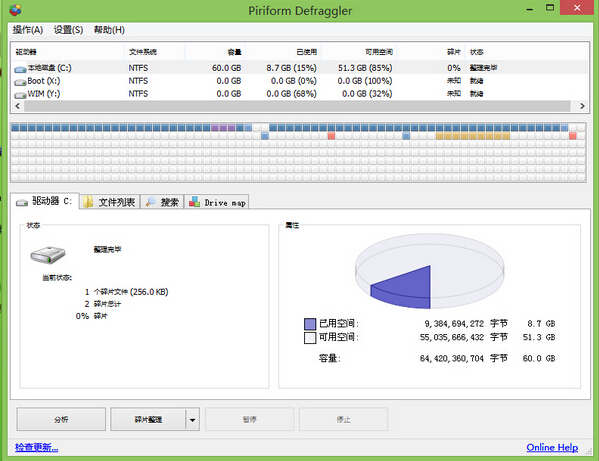The width and height of the screenshot is (599, 461).
Task: Select the Boot (X:) drive icon
Action: tap(20, 82)
